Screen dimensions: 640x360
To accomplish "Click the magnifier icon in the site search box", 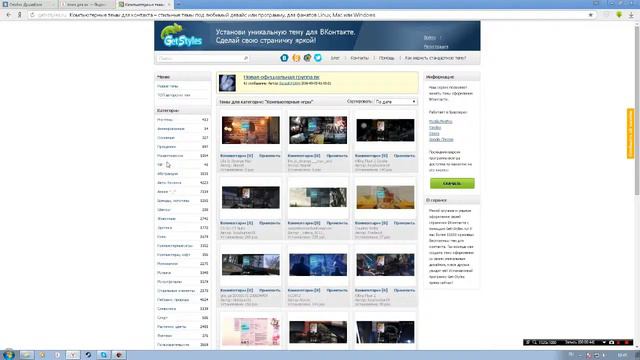I will point(246,58).
